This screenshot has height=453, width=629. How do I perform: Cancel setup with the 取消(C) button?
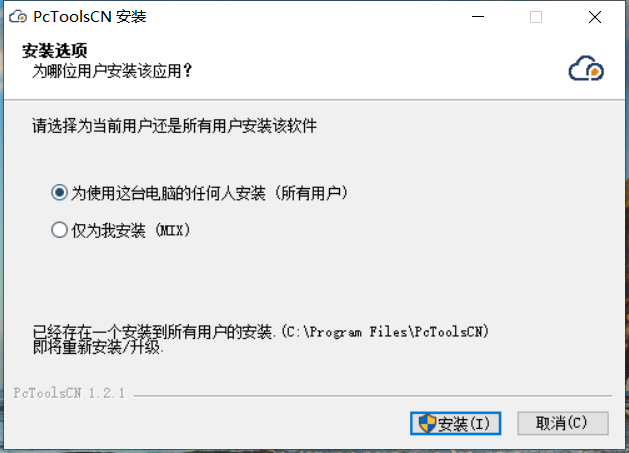click(x=563, y=423)
